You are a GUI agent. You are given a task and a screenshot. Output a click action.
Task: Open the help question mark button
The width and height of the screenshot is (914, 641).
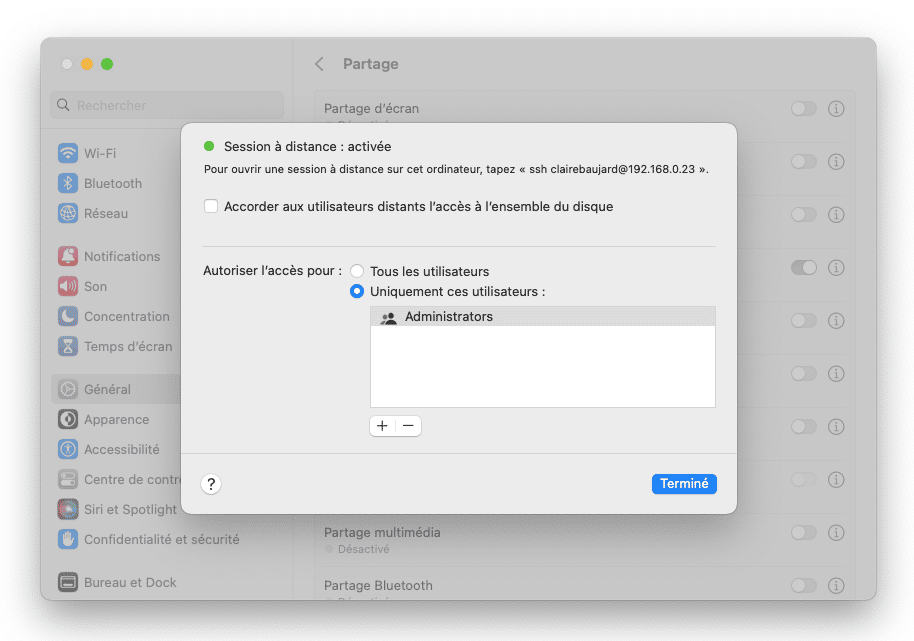211,484
